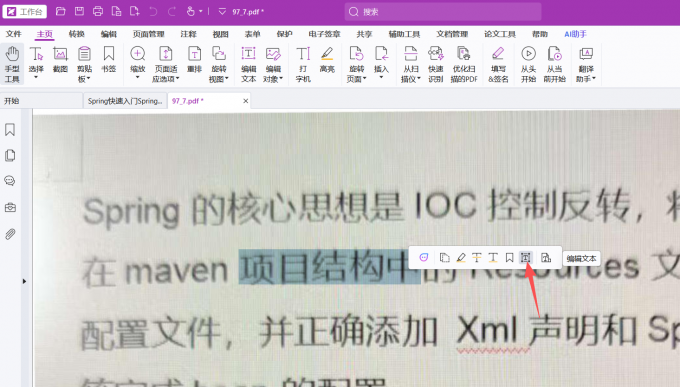Open the AI助手 tab

[x=575, y=34]
